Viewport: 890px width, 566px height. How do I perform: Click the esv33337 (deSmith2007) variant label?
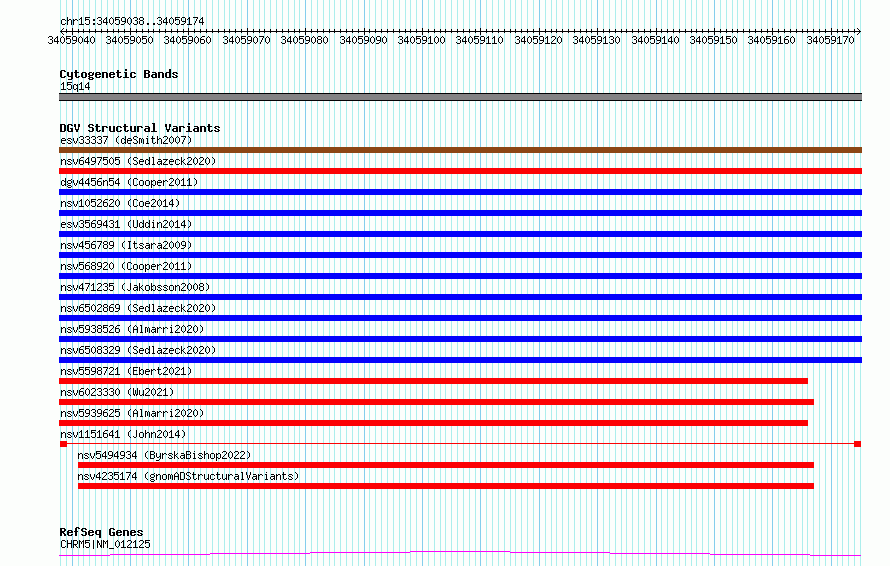[126, 140]
